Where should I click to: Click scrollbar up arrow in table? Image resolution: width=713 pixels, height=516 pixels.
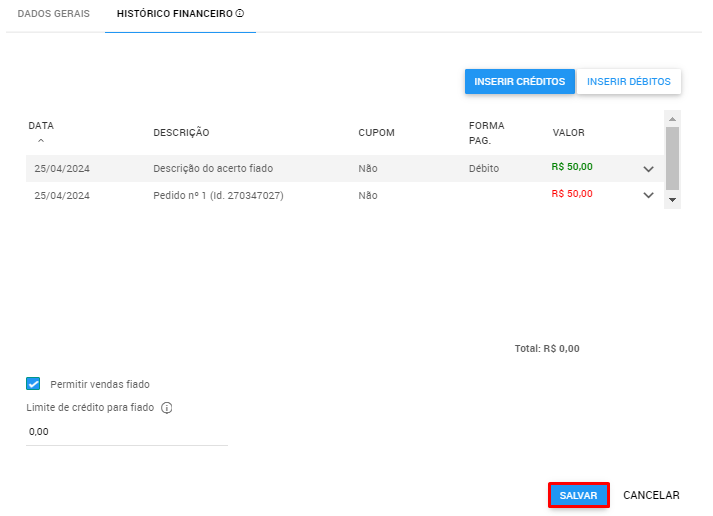[x=672, y=118]
